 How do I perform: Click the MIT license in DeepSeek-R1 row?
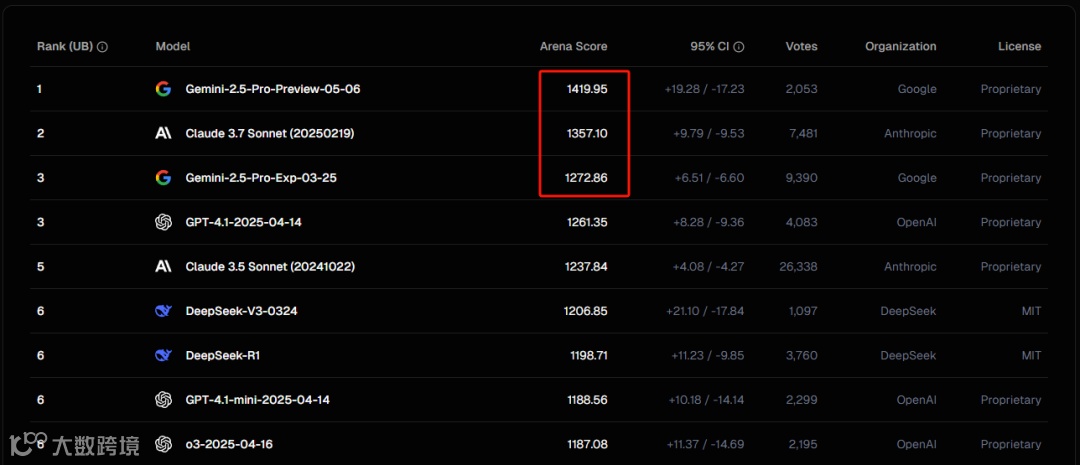coord(1032,355)
